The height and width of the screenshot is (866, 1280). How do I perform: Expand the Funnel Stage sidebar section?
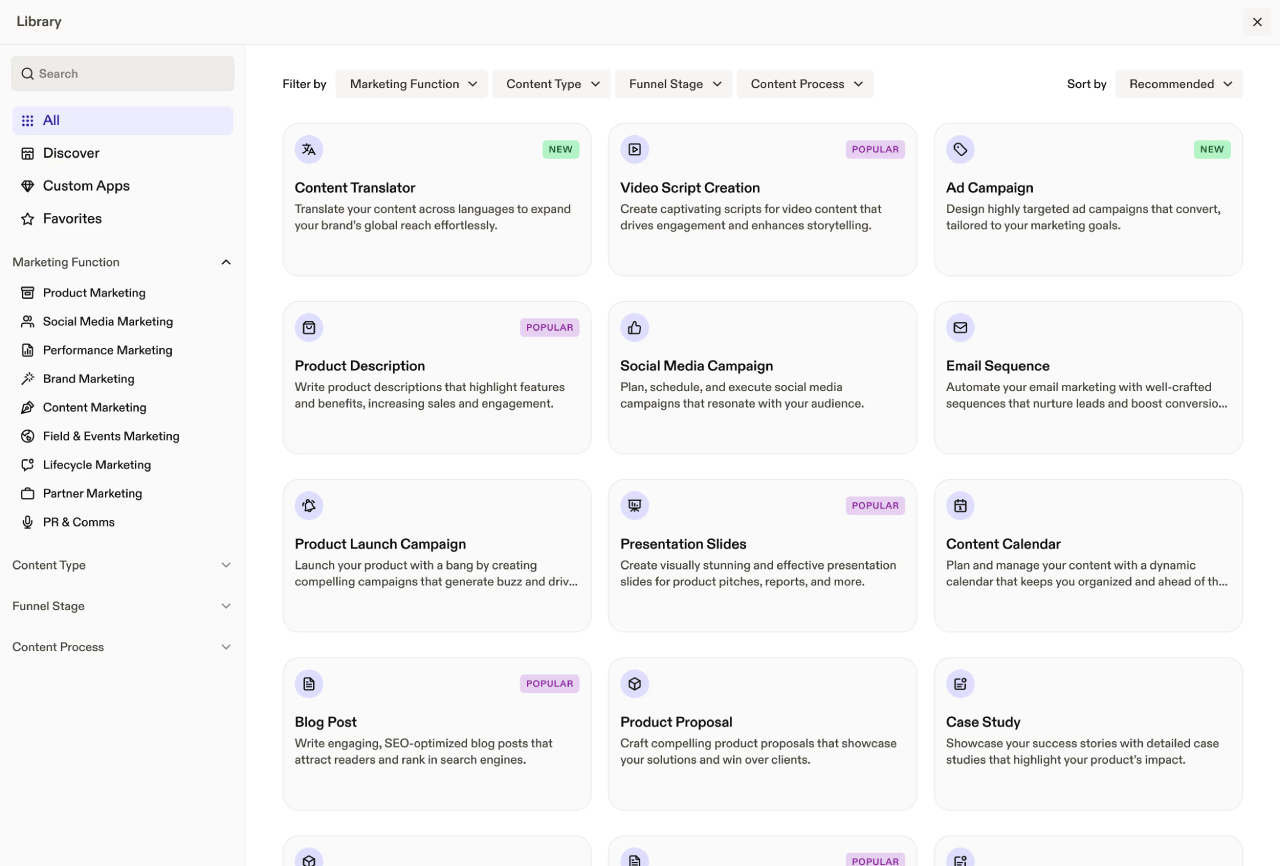(x=122, y=606)
